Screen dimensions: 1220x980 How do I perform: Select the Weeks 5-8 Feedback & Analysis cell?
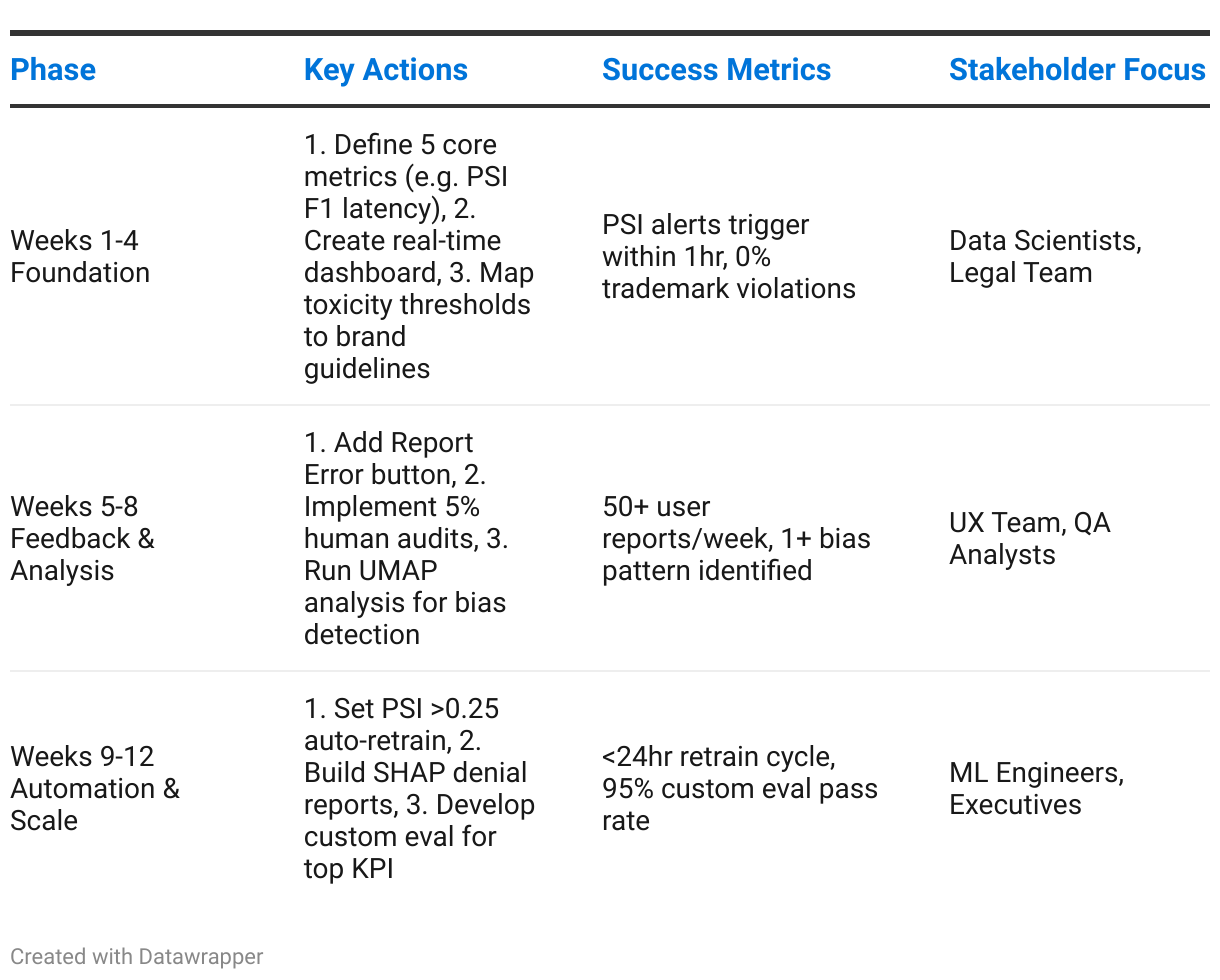(x=83, y=539)
